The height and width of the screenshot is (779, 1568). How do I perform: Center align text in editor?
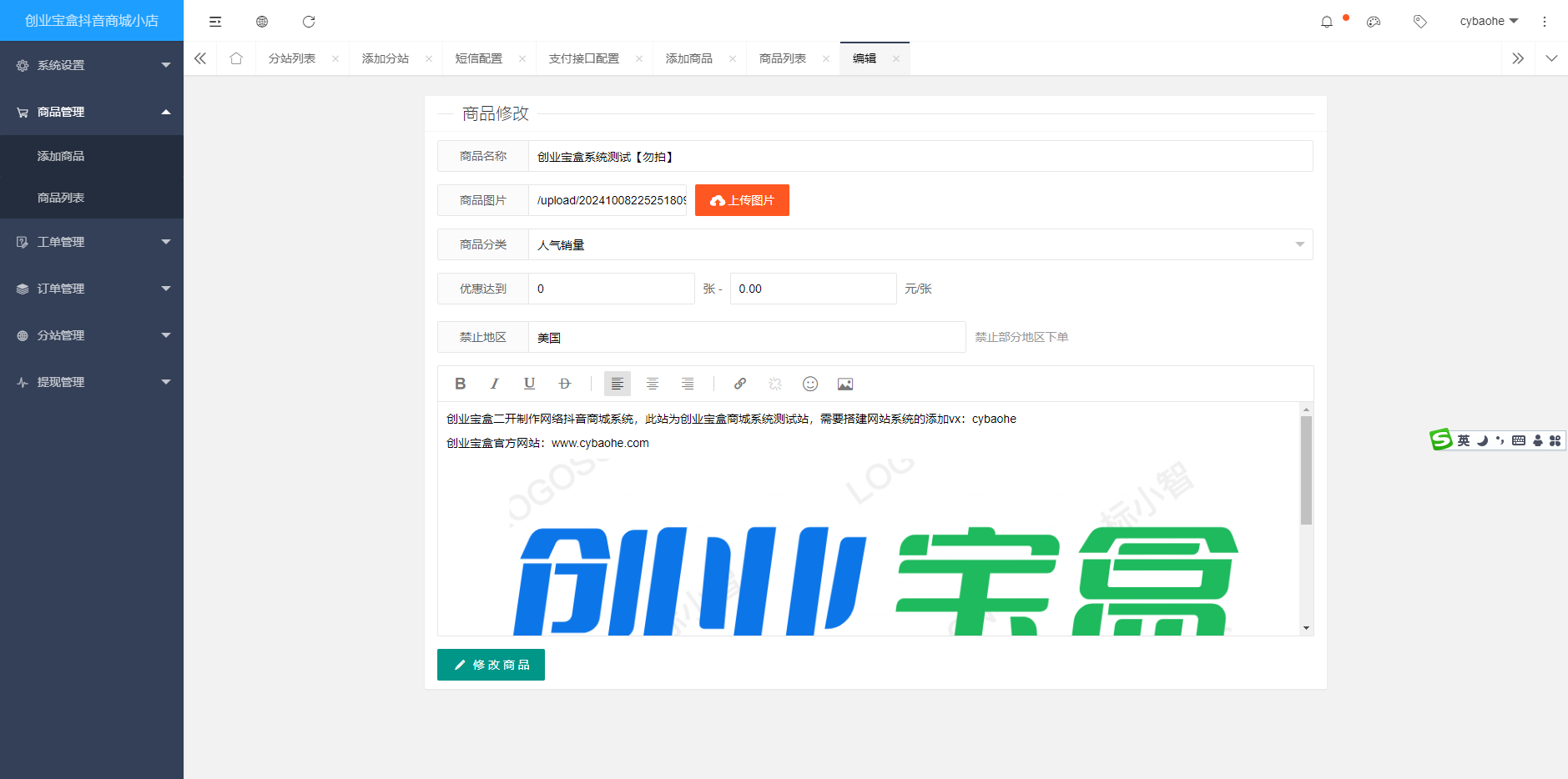click(653, 384)
